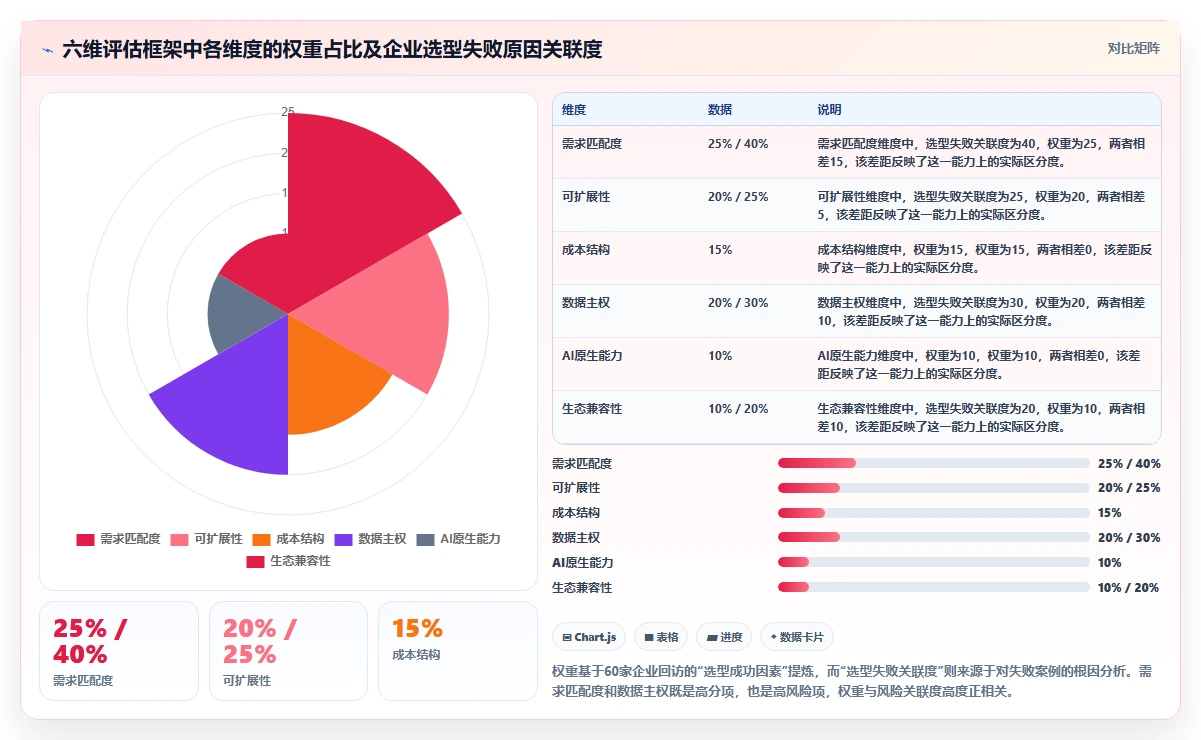The image size is (1201, 740).
Task: Click the 20% / 30% table cell
Action: [738, 303]
